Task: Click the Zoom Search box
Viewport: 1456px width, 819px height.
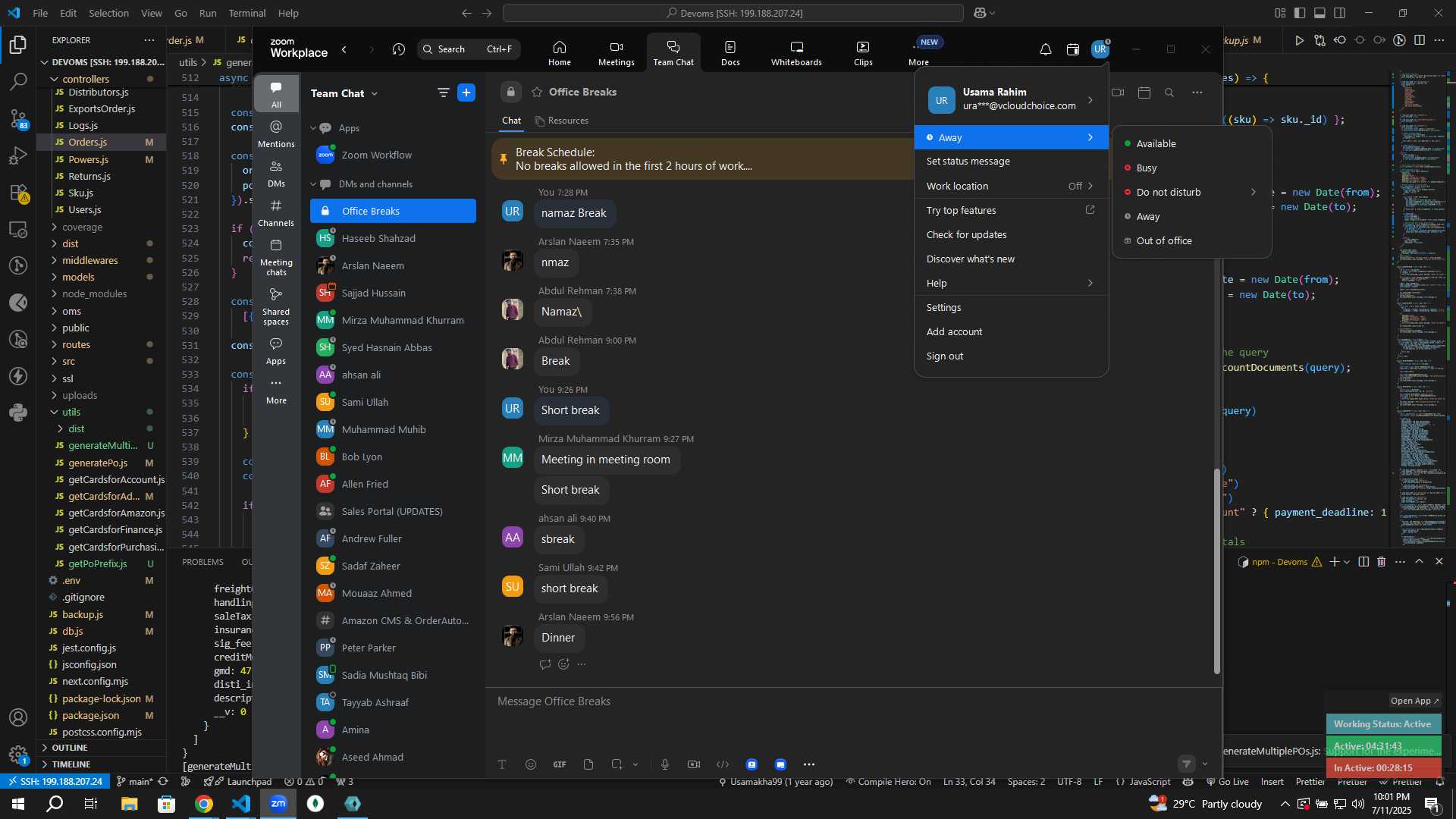Action: [x=469, y=49]
